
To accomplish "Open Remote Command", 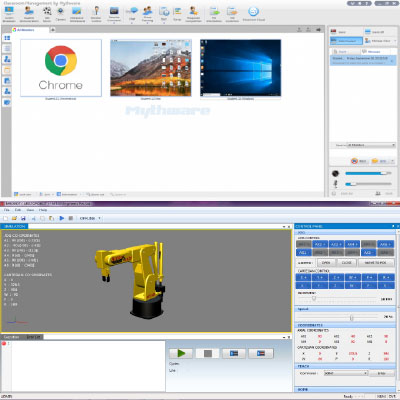I will 114,14.
